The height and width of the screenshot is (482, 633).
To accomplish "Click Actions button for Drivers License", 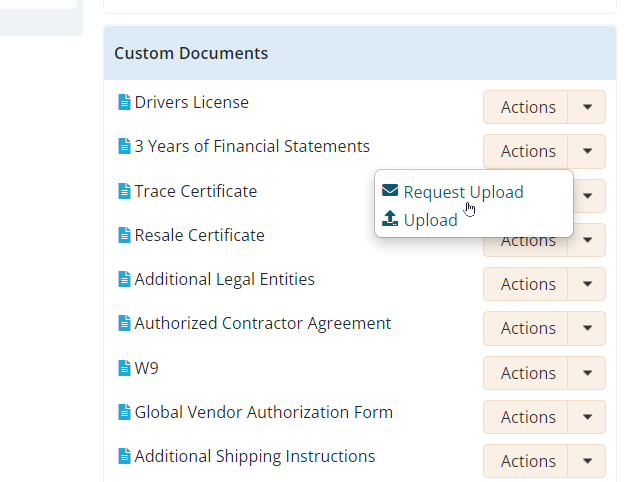I will tap(526, 107).
